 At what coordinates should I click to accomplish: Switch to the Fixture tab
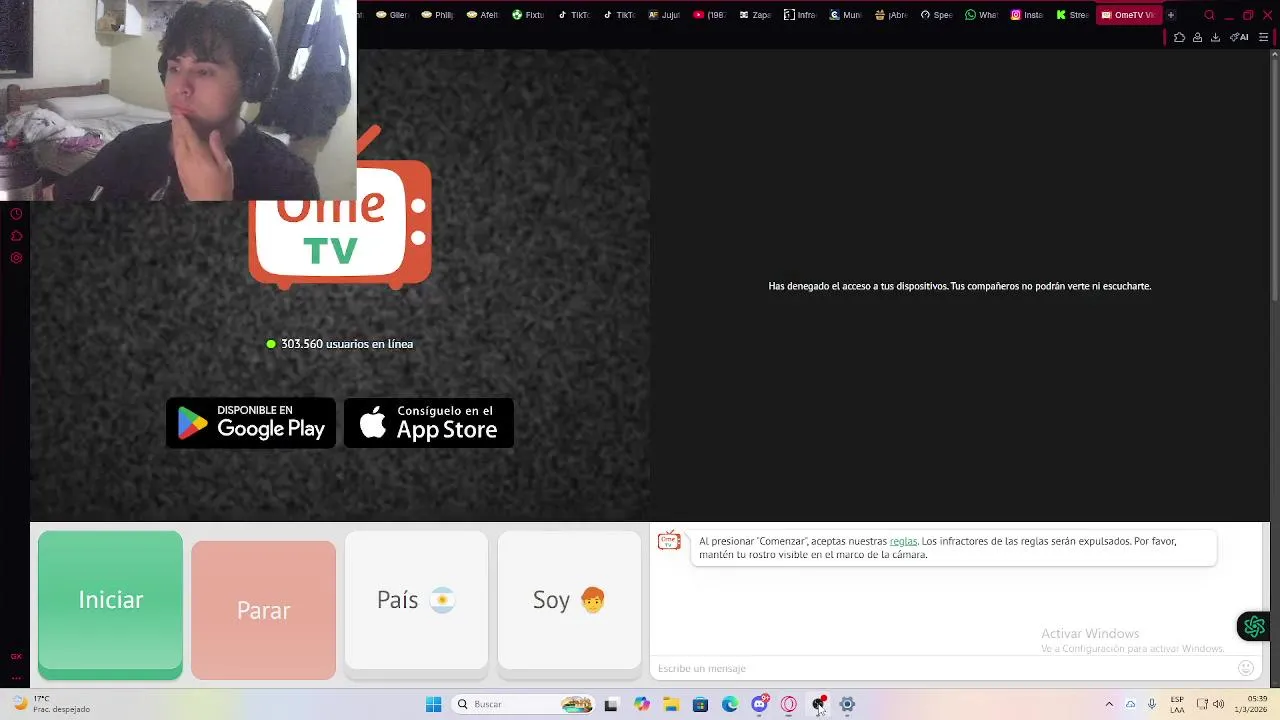(x=528, y=15)
